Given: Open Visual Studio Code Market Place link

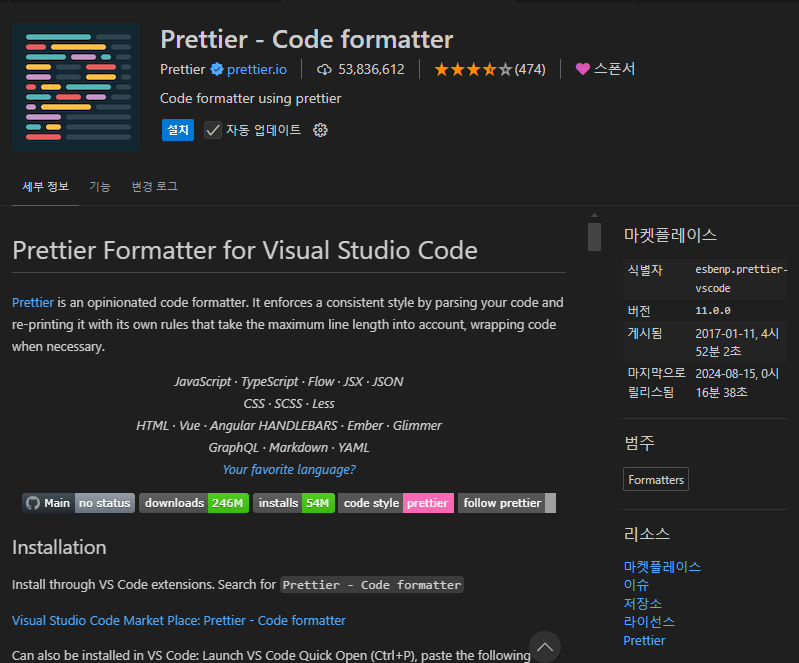Looking at the screenshot, I should click(x=179, y=621).
